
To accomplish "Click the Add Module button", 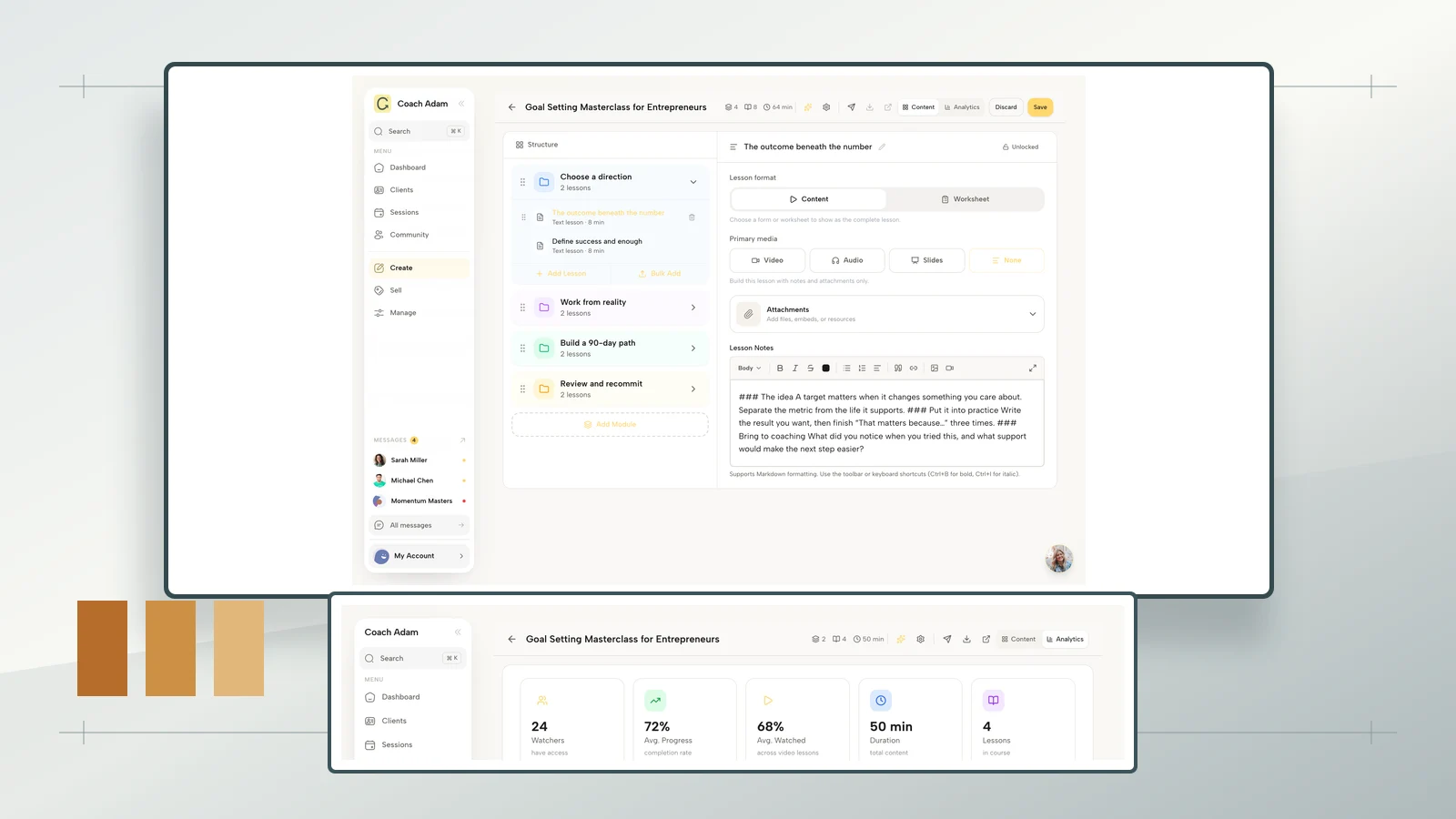I will pyautogui.click(x=610, y=425).
